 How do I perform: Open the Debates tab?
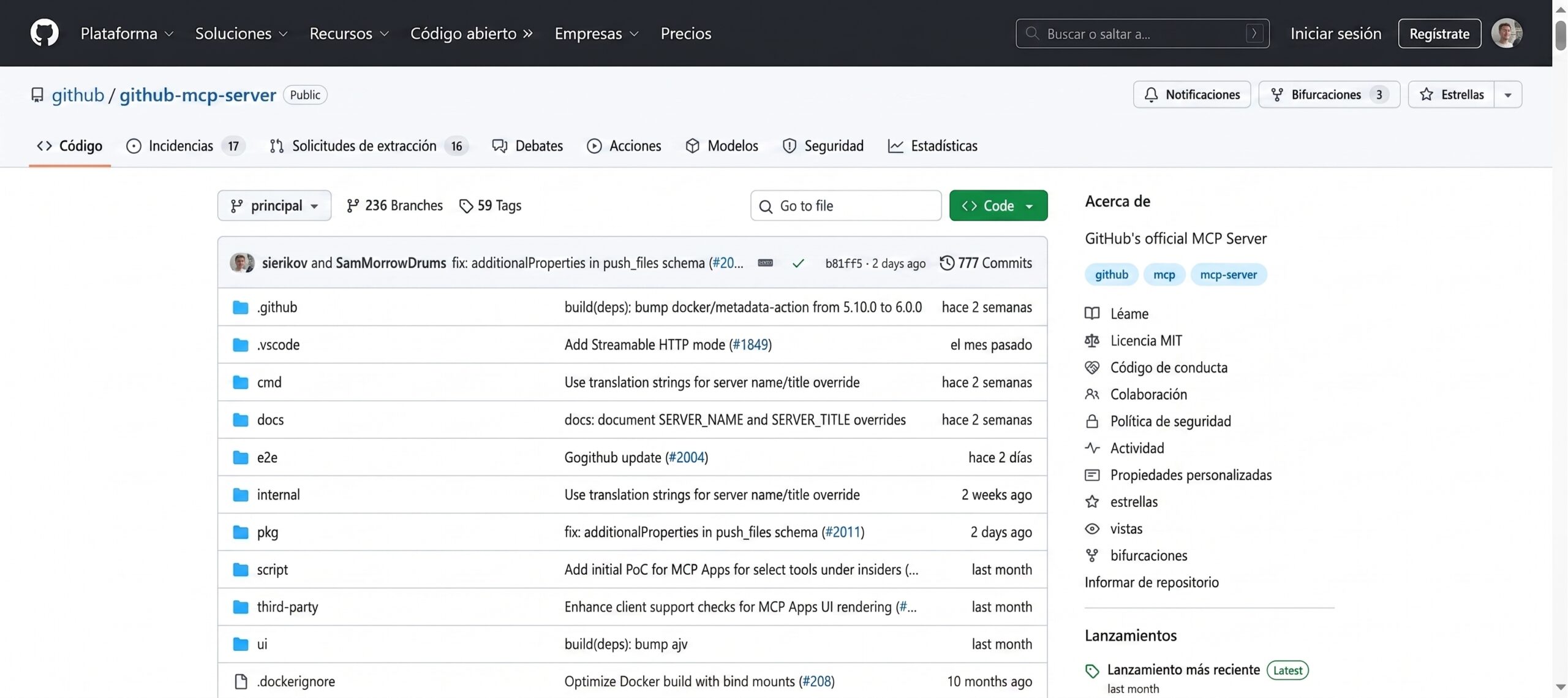pyautogui.click(x=527, y=146)
